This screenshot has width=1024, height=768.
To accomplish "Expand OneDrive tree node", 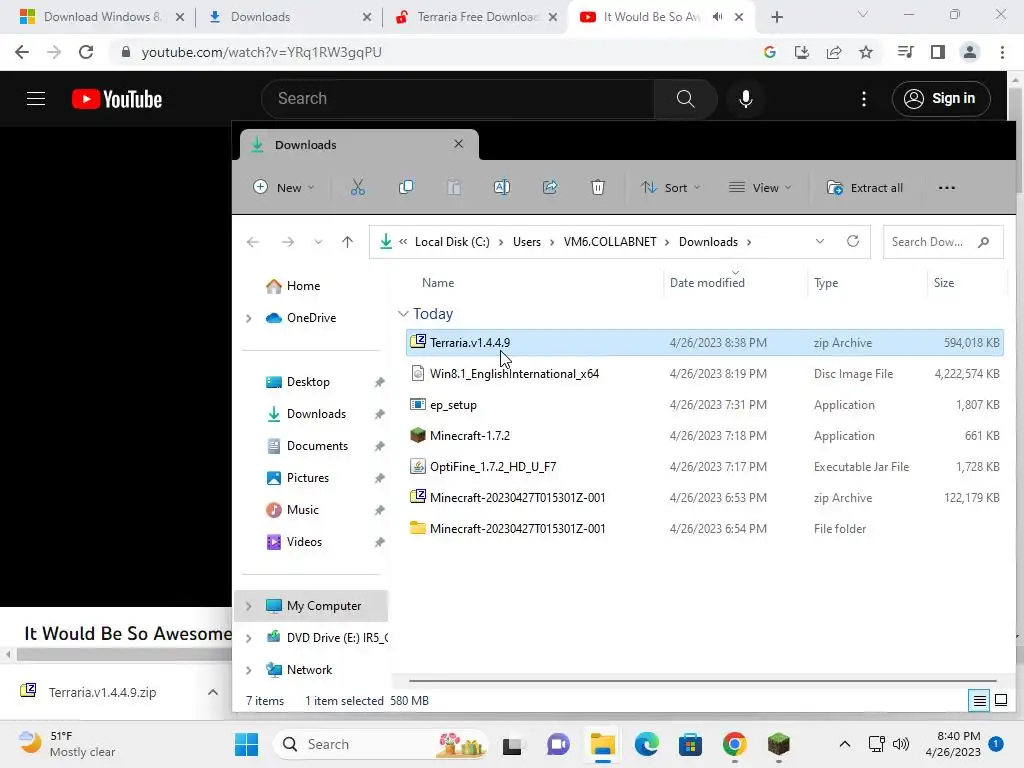I will click(x=248, y=318).
